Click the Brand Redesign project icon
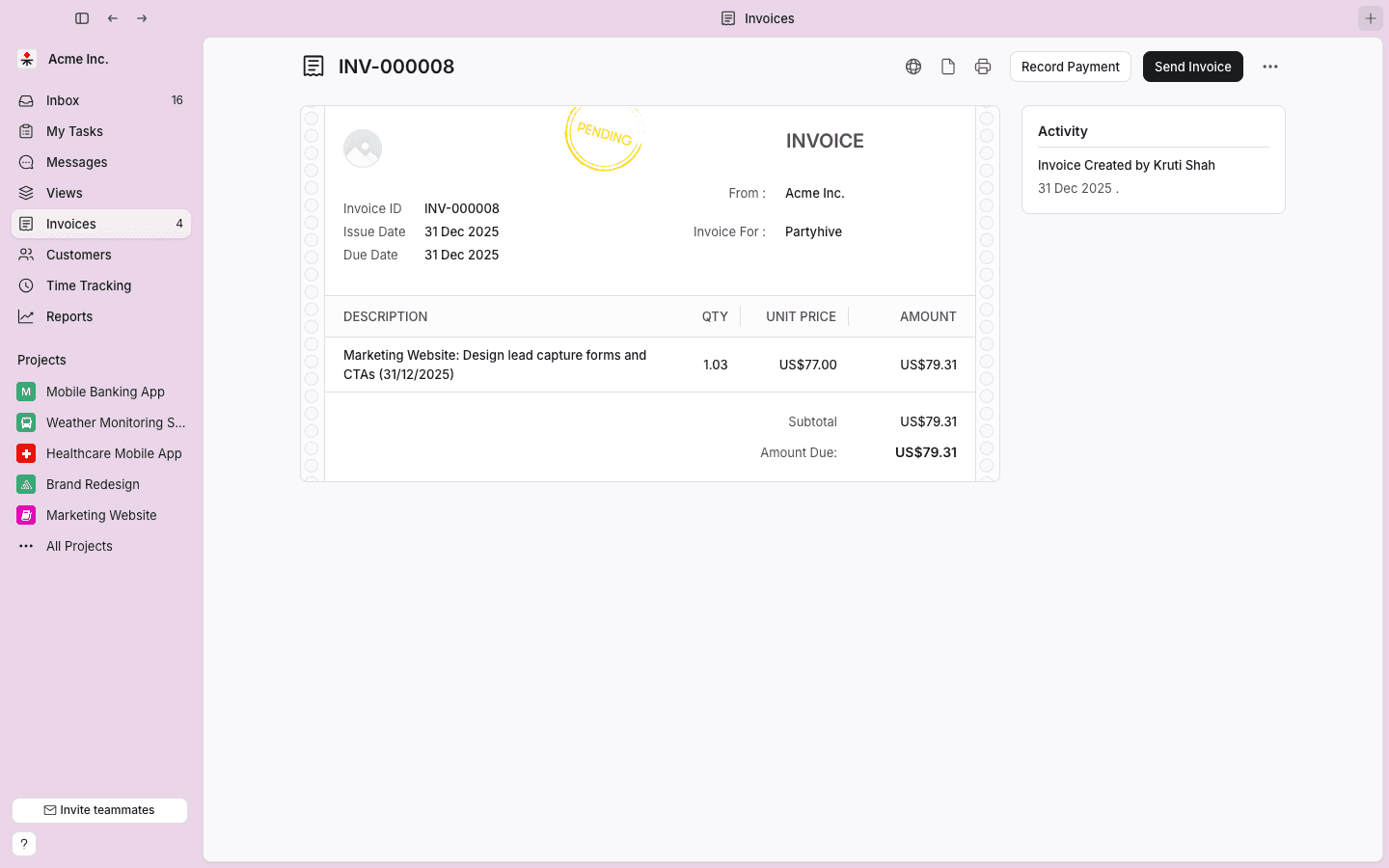The image size is (1389, 868). click(x=26, y=484)
